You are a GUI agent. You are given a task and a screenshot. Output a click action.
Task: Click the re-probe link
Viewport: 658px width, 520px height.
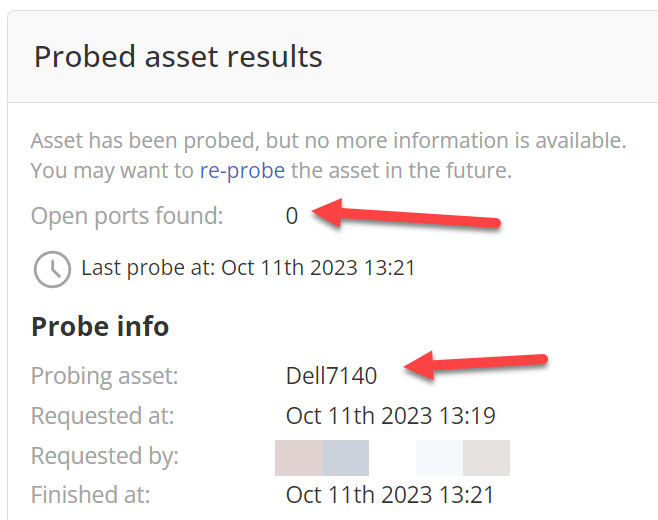coord(242,170)
